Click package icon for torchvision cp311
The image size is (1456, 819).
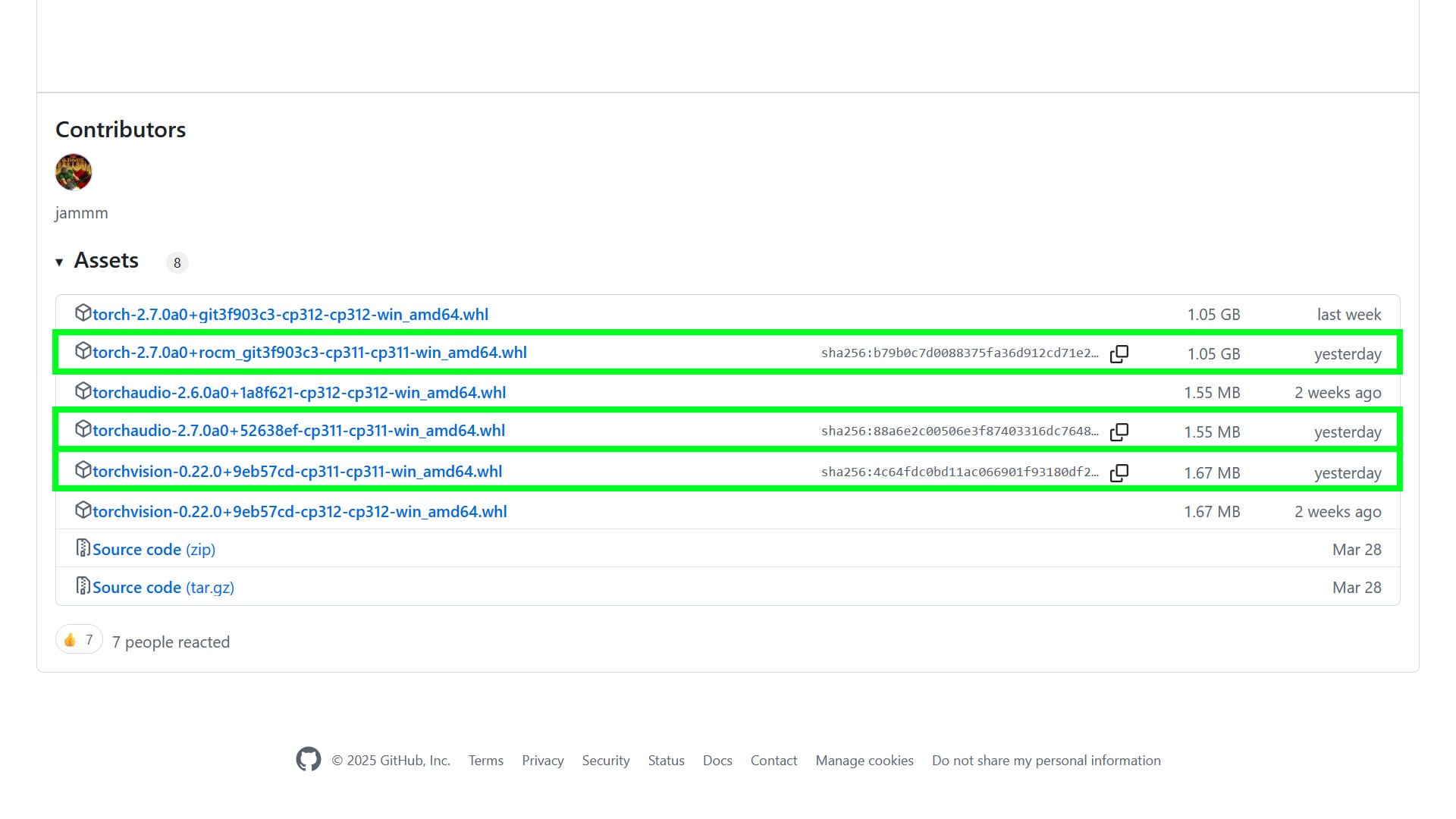tap(83, 469)
